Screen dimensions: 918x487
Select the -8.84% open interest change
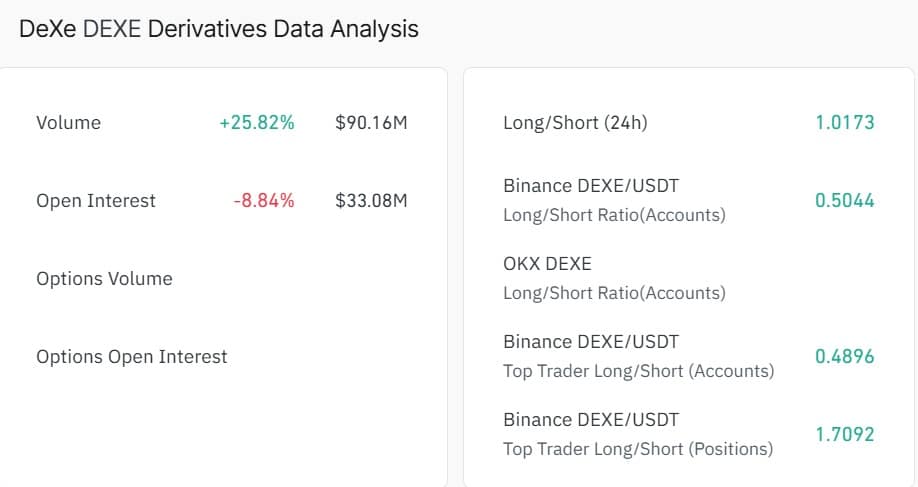pos(263,201)
